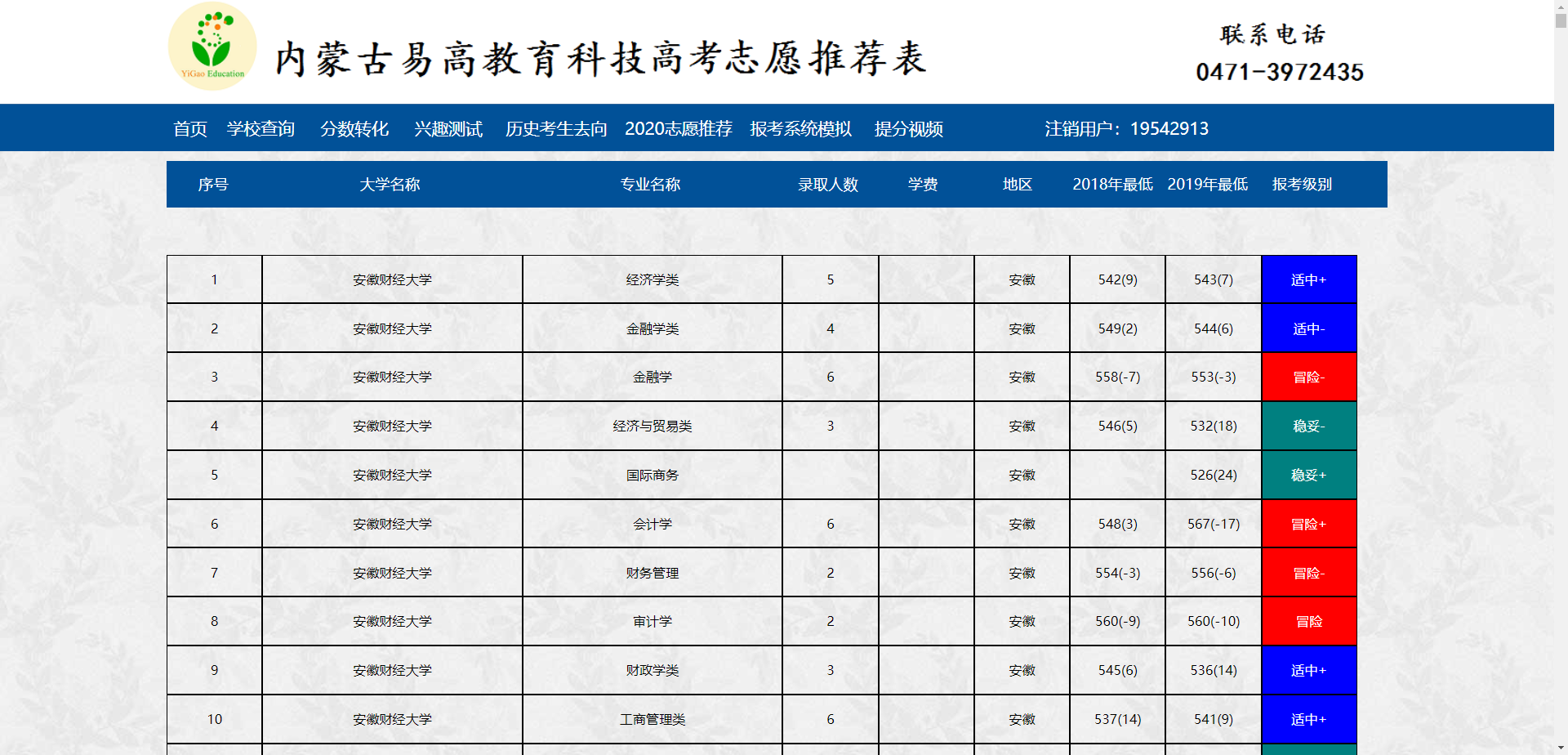Viewport: 1568px width, 755px height.
Task: Click the 542(9) score cell
Action: [x=1117, y=279]
